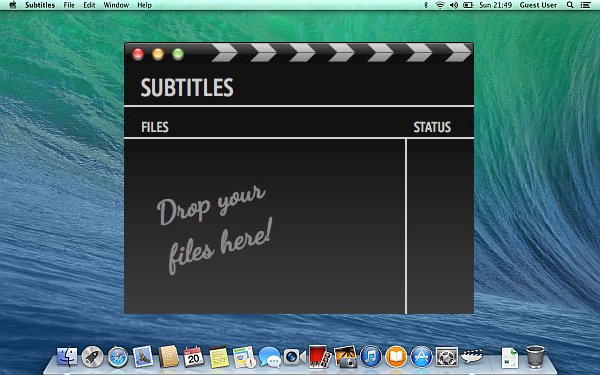Open Photo Booth red curtain icon
Viewport: 600px width, 375px height.
tap(320, 357)
